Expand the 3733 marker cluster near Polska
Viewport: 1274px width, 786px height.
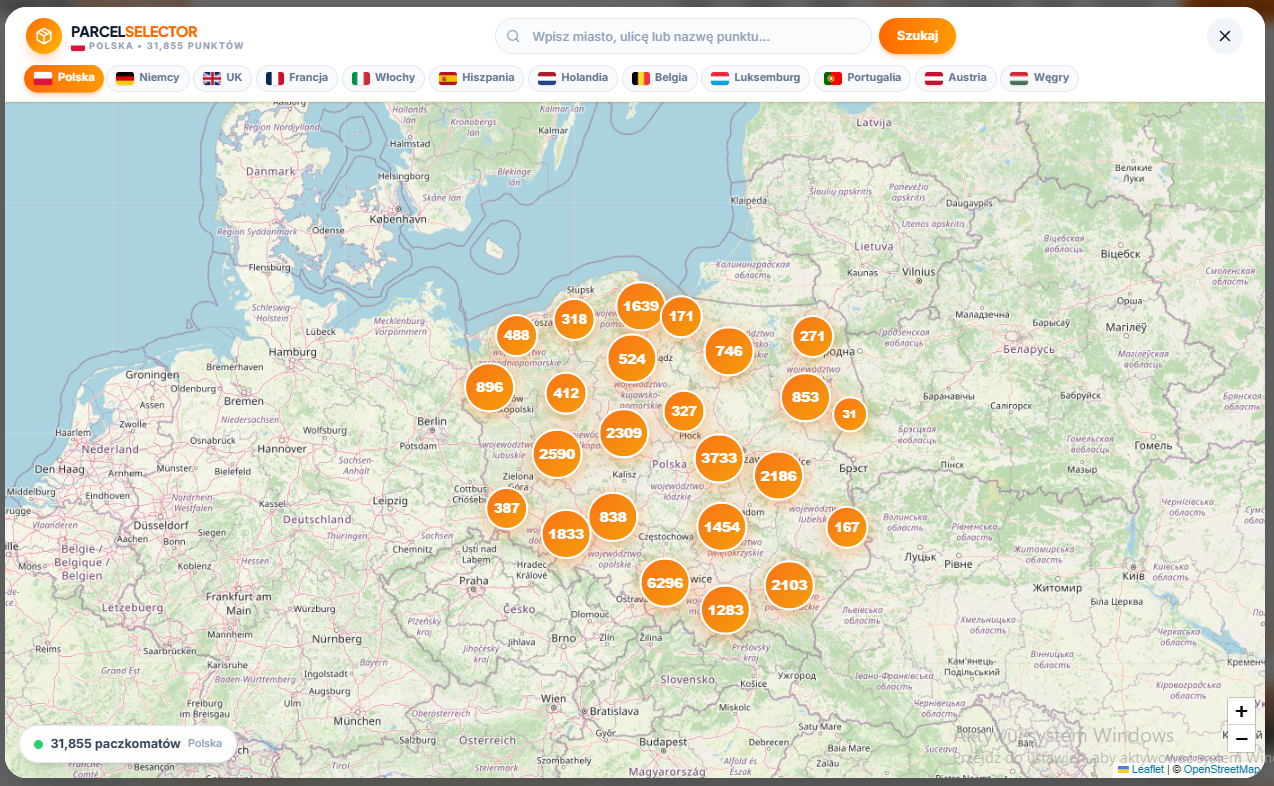[x=719, y=459]
